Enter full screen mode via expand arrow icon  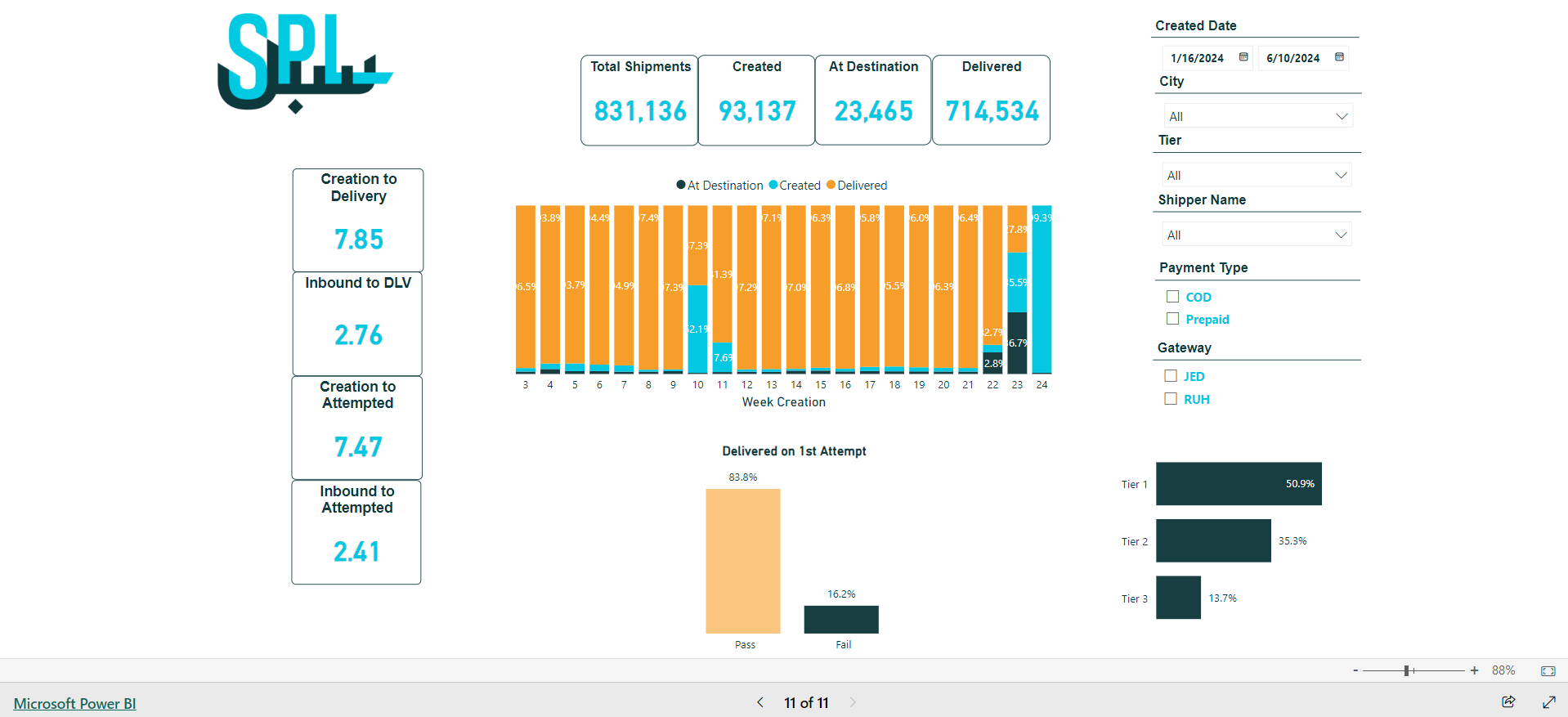(x=1548, y=701)
